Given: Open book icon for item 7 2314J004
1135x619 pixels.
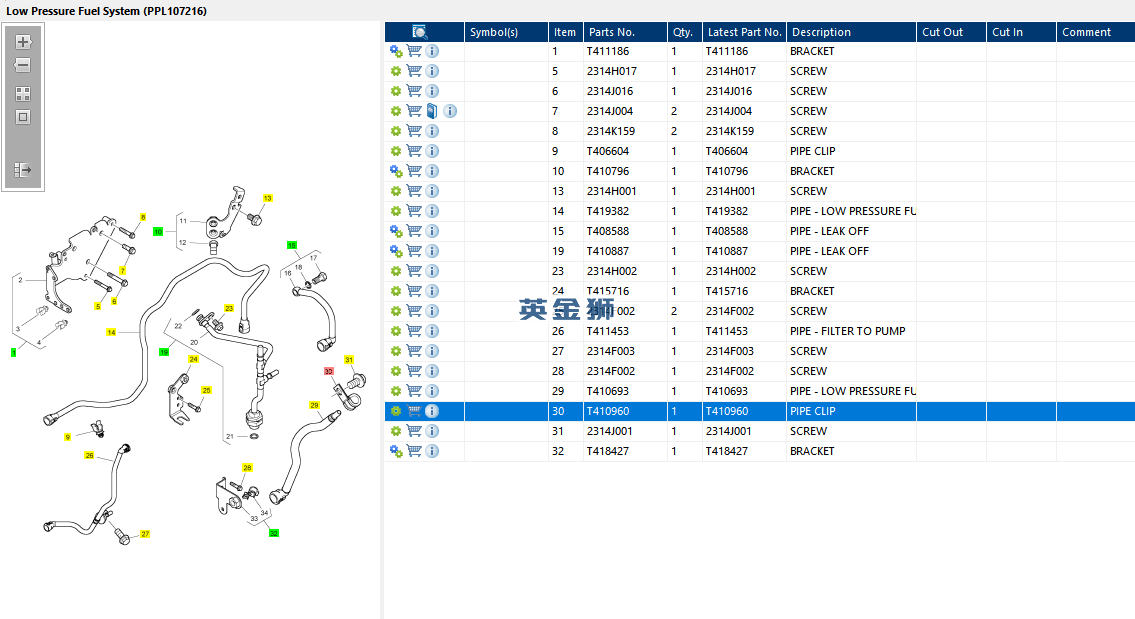Looking at the screenshot, I should (x=432, y=111).
